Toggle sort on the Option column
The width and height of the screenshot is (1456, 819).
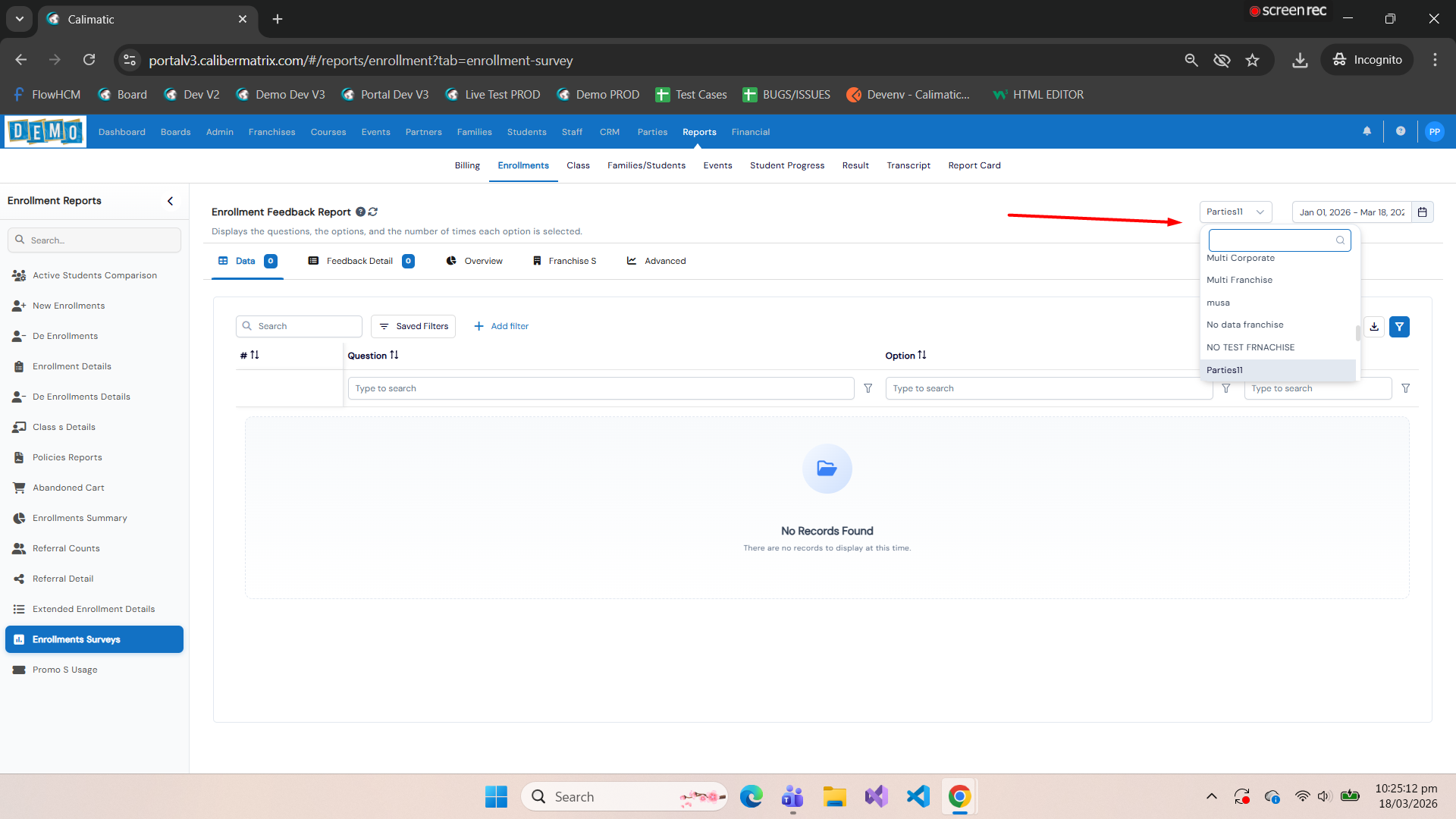[x=922, y=355]
